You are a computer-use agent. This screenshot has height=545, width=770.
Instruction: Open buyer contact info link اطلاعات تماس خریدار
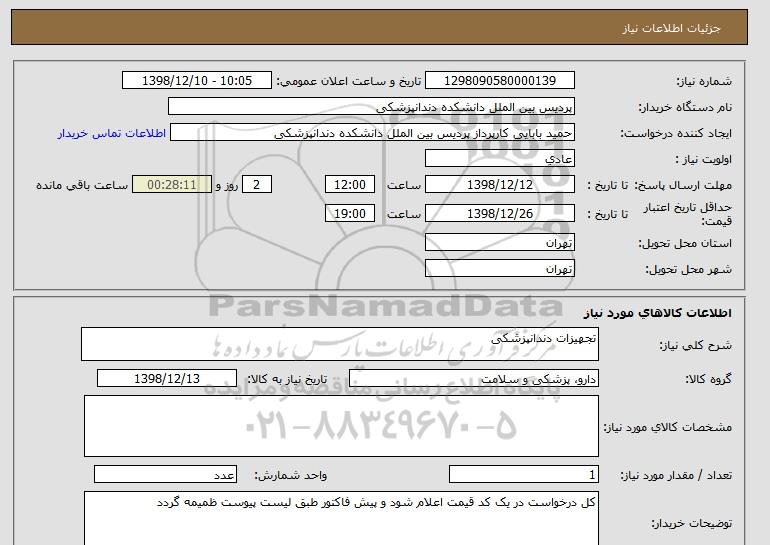coord(111,133)
